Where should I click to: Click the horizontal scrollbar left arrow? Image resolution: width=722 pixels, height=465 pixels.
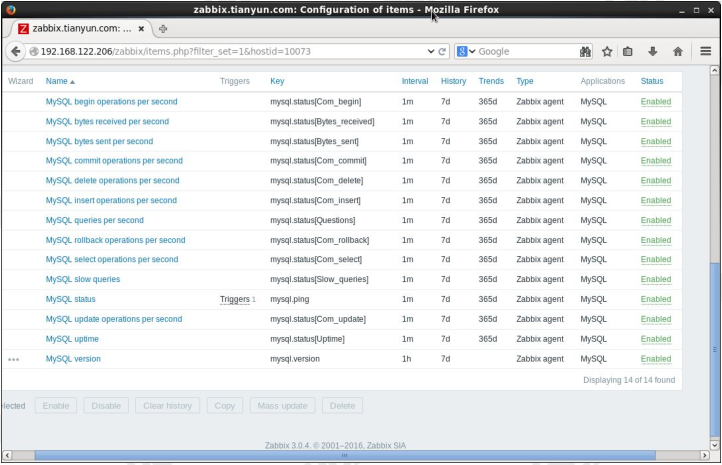point(7,455)
